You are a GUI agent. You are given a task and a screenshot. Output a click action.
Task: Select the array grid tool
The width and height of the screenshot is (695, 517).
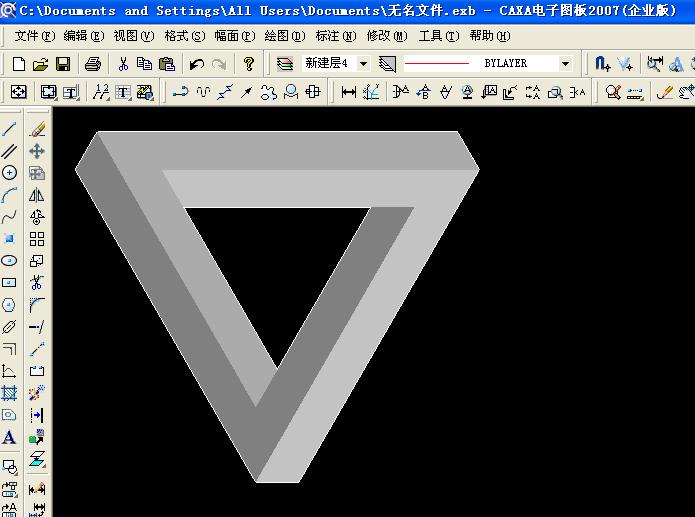(37, 239)
